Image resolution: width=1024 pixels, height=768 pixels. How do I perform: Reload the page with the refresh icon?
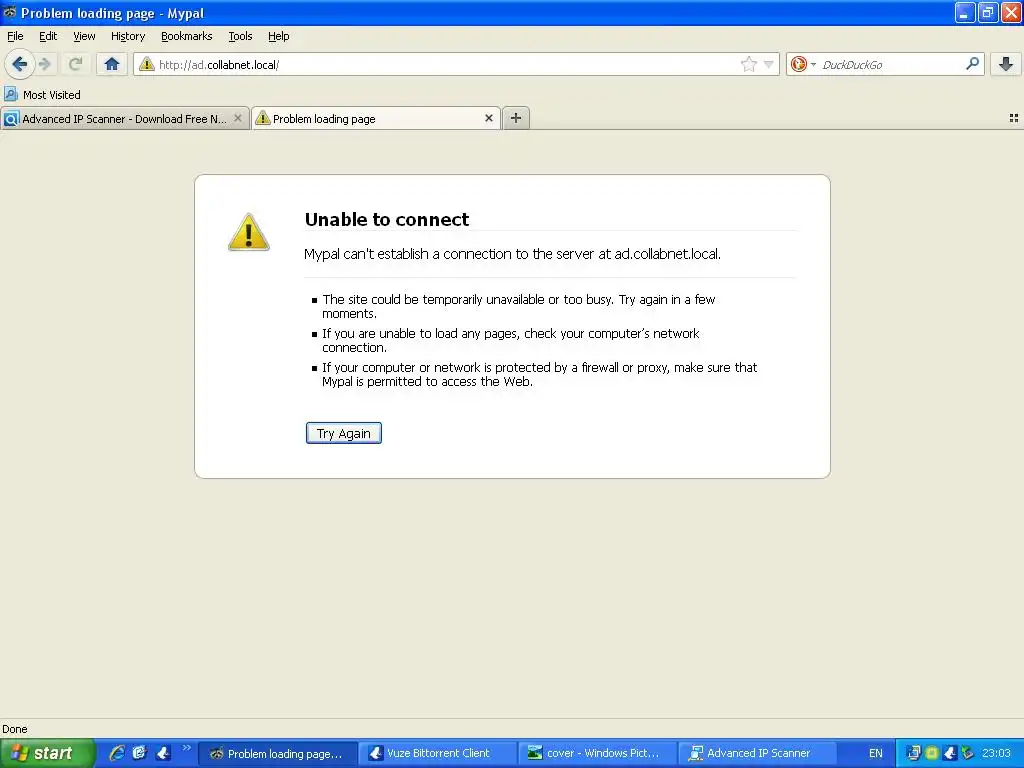[x=75, y=64]
